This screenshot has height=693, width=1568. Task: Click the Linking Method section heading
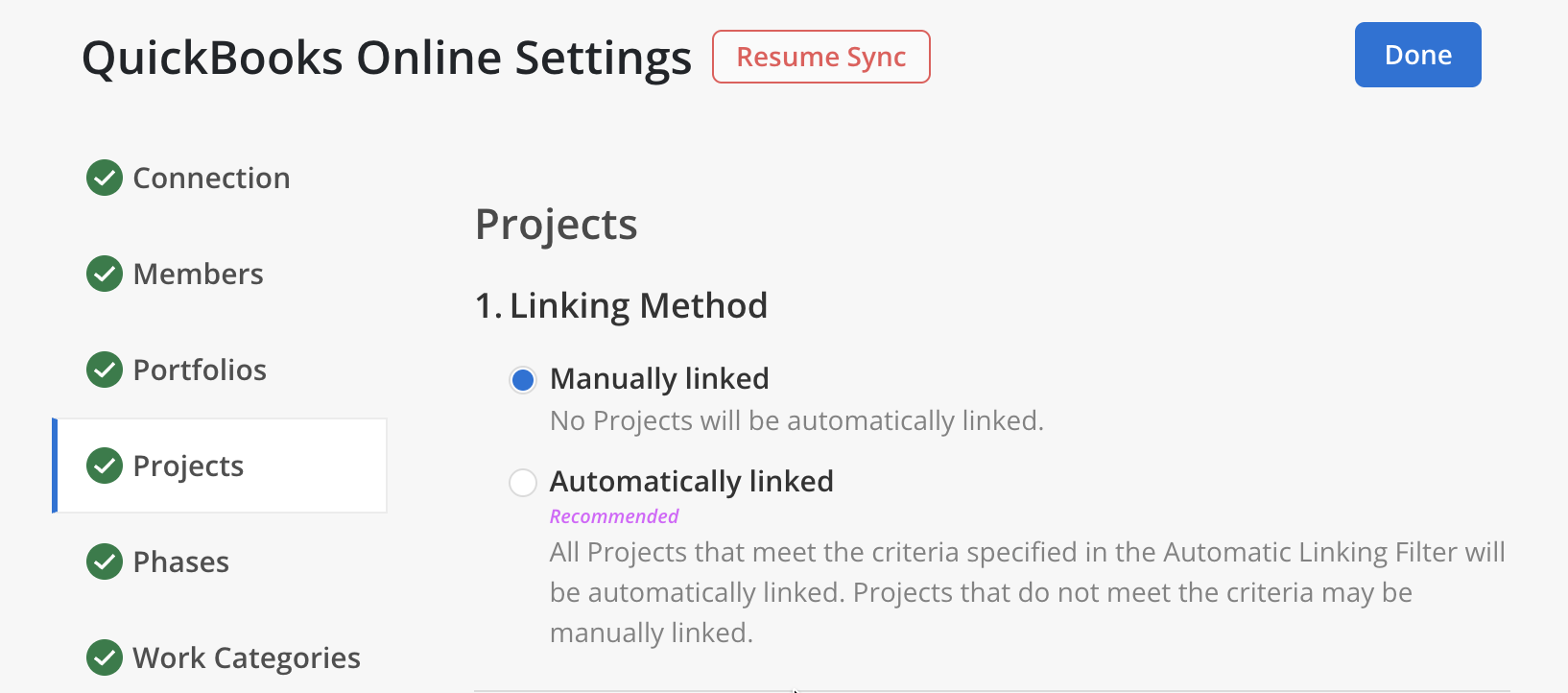point(621,305)
